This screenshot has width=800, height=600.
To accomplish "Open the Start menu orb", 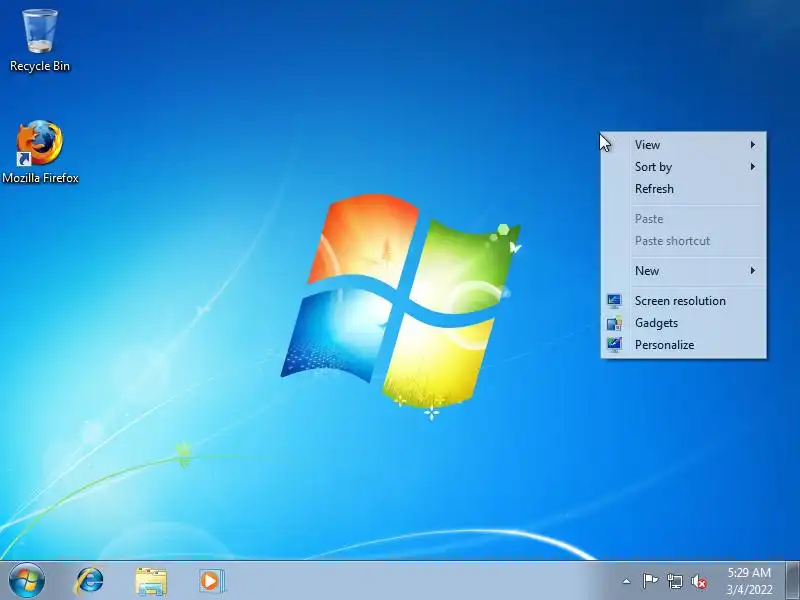I will (26, 581).
